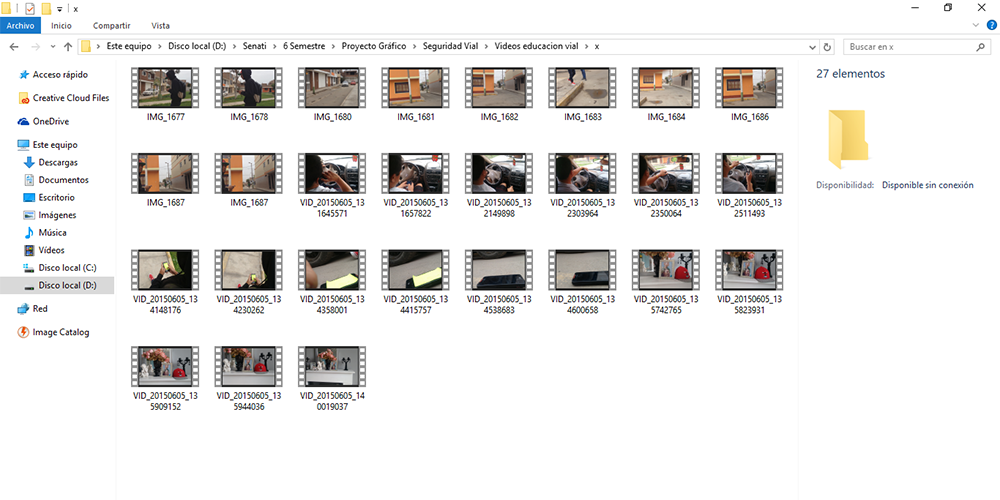This screenshot has width=1000, height=500.
Task: Click the '6 Semestre' breadcrumb
Action: click(x=304, y=47)
